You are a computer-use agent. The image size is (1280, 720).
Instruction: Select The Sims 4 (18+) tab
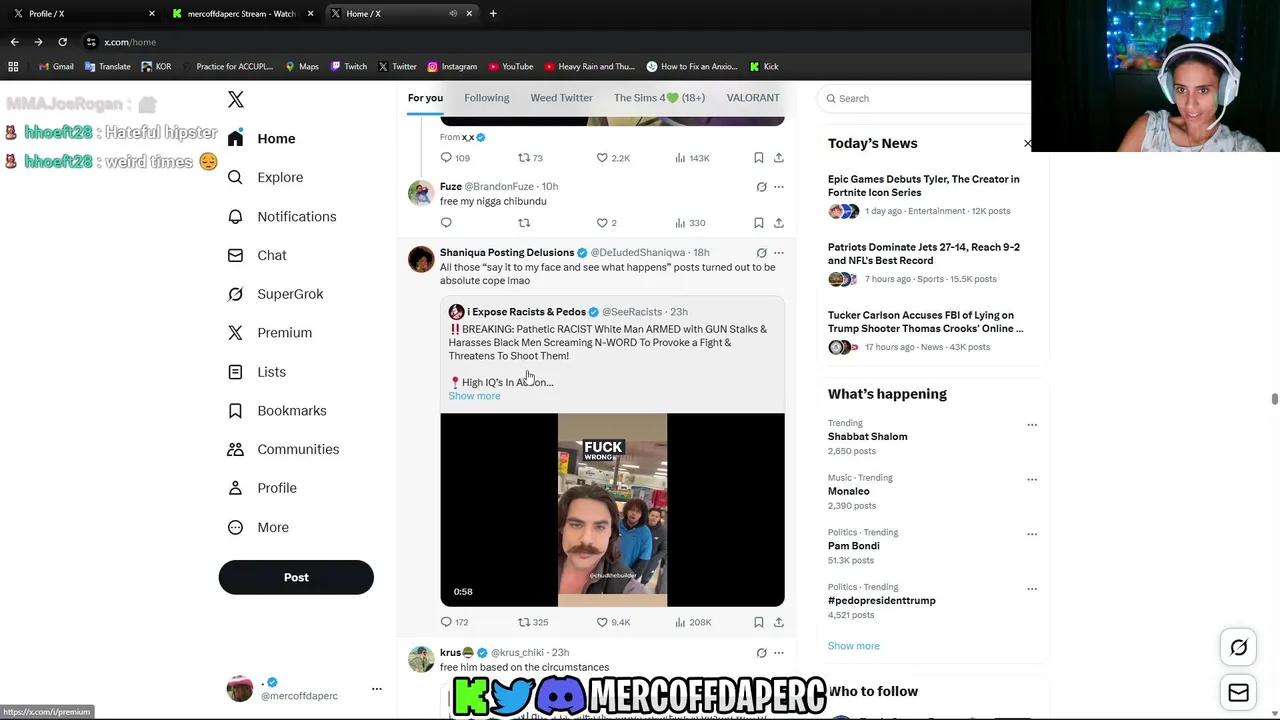pos(659,98)
